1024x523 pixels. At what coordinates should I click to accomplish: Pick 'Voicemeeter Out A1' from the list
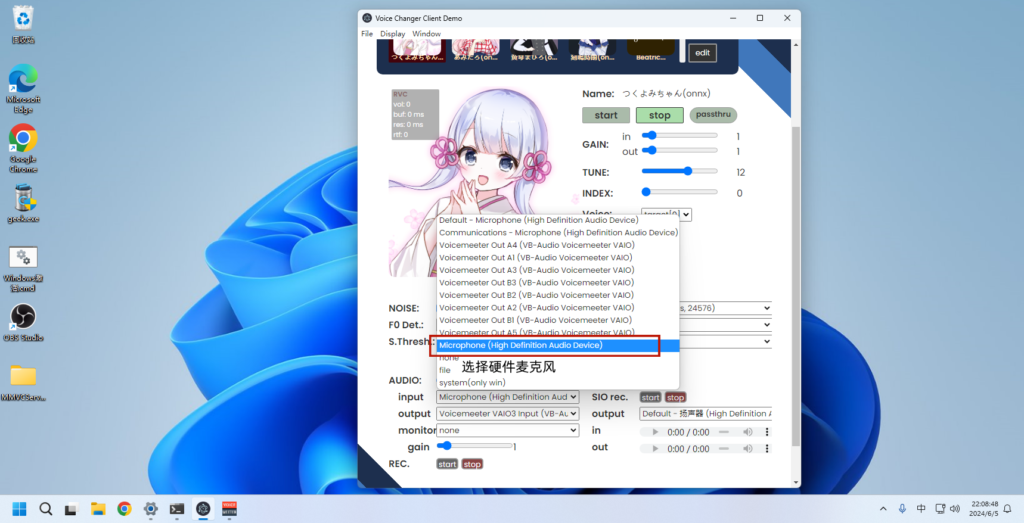click(x=558, y=257)
